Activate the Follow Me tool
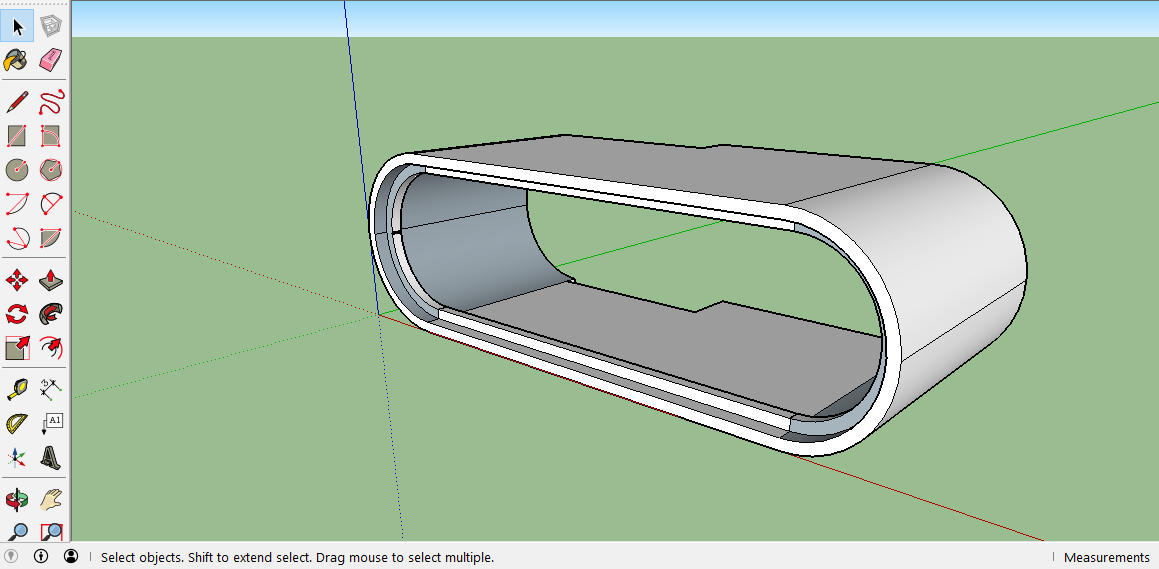Viewport: 1159px width, 569px height. coord(51,314)
